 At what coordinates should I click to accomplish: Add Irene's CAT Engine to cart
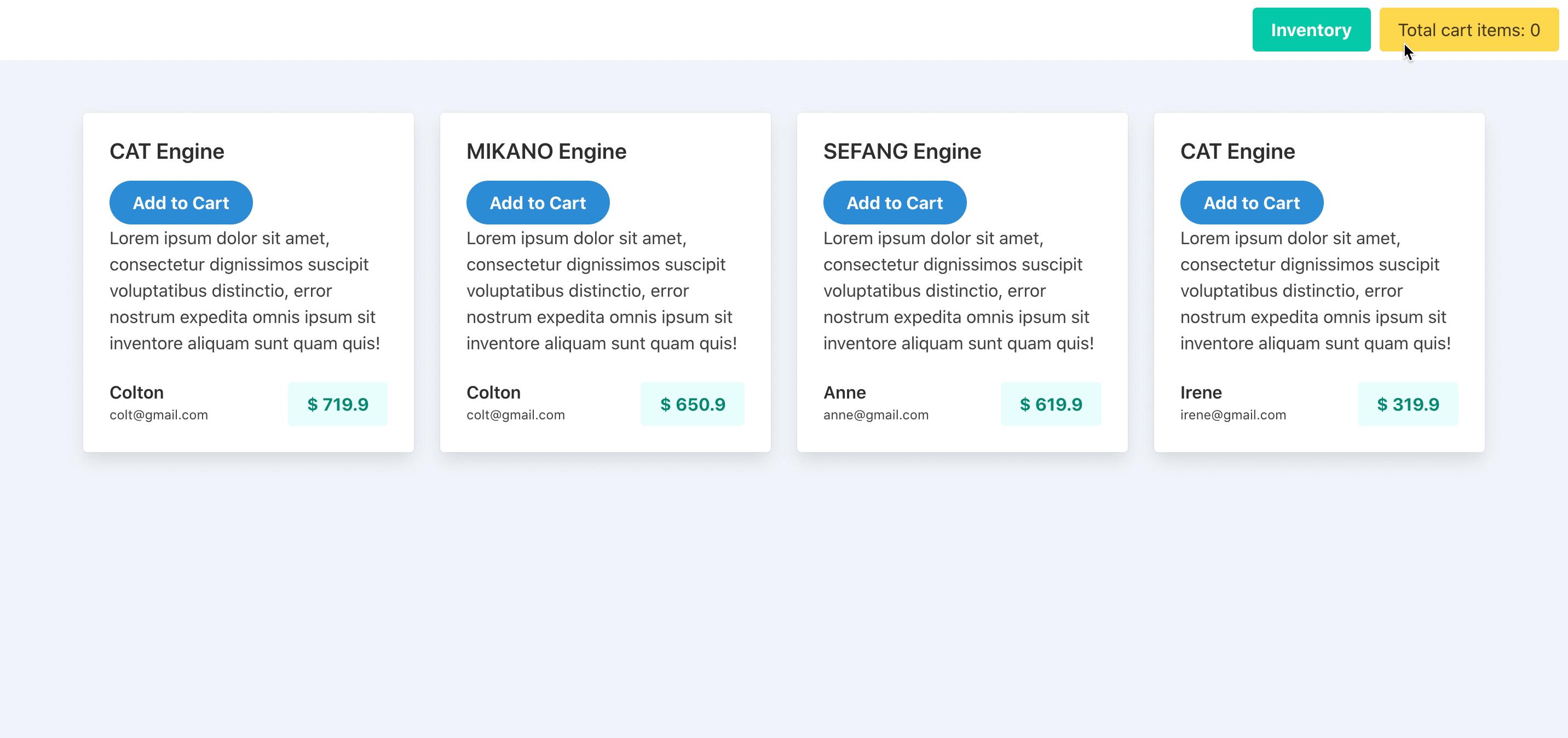pos(1252,203)
